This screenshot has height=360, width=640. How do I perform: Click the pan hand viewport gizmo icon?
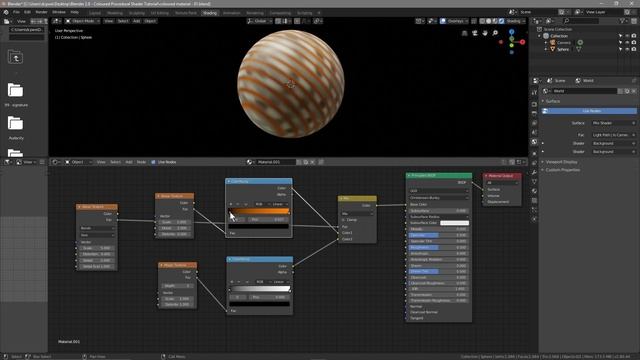click(485, 33)
